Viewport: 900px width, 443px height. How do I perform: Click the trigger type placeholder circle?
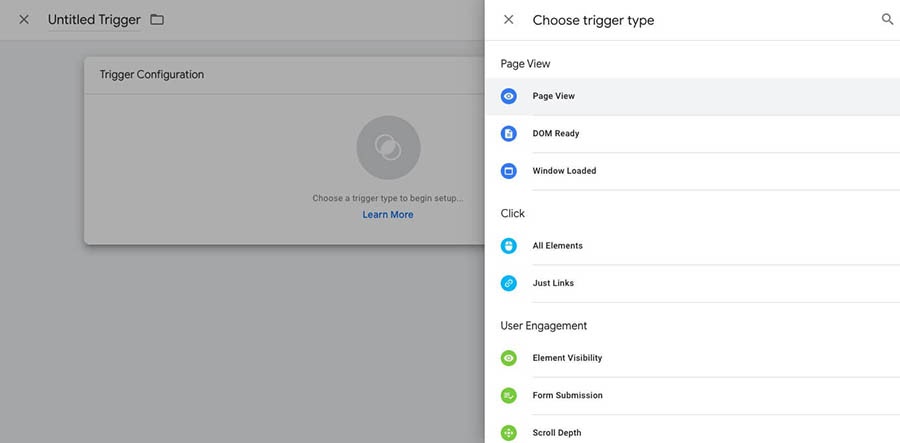click(x=388, y=147)
